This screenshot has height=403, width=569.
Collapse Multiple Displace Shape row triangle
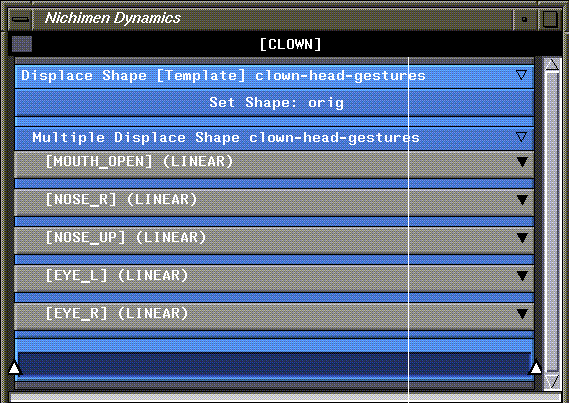tap(521, 137)
